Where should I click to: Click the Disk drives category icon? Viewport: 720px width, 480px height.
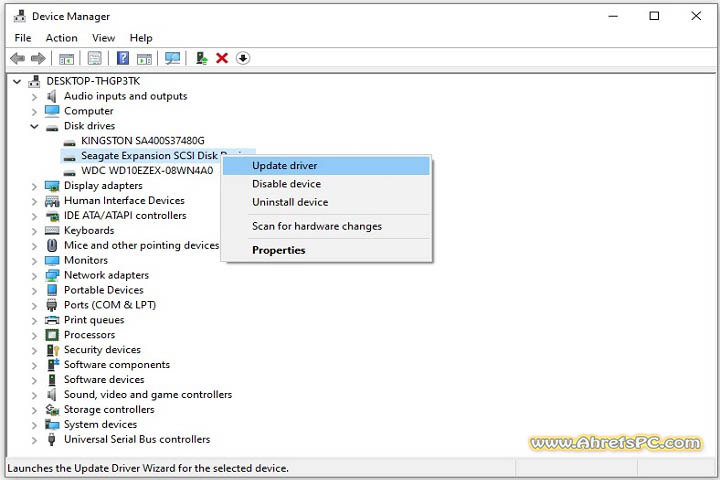point(52,127)
